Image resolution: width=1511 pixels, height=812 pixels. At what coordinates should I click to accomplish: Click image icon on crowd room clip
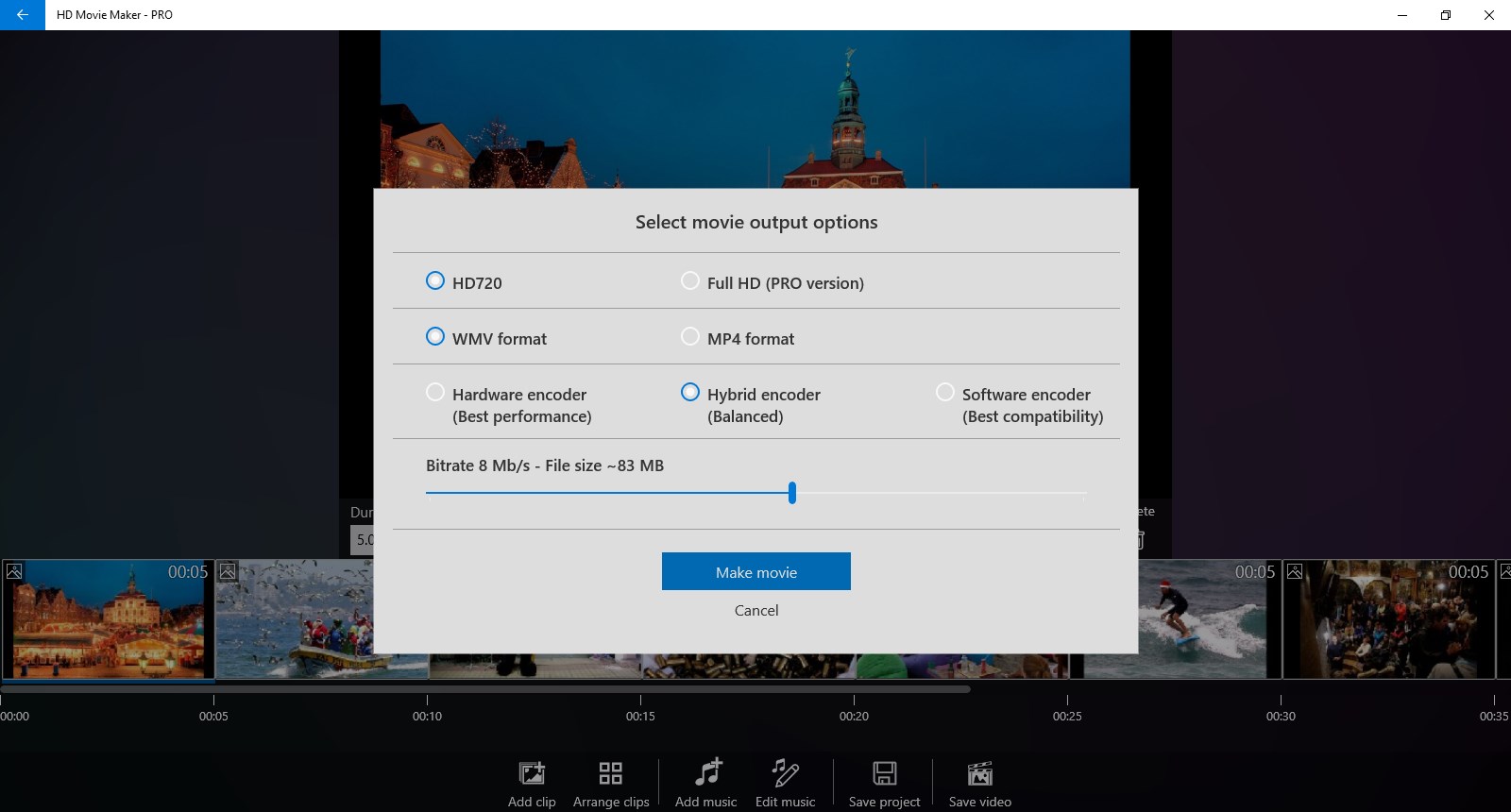click(x=1295, y=571)
